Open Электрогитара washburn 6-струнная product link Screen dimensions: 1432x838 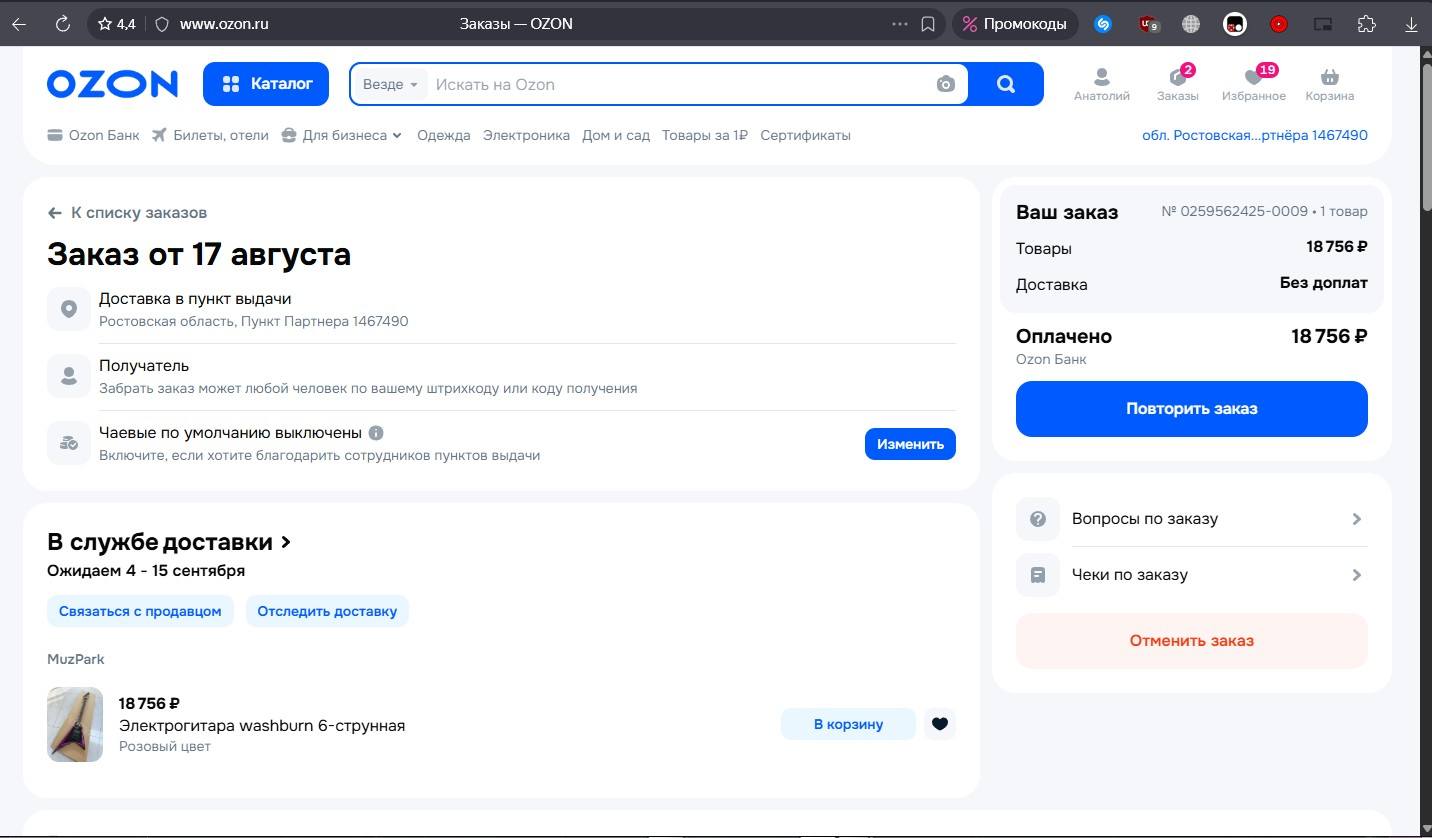click(262, 725)
